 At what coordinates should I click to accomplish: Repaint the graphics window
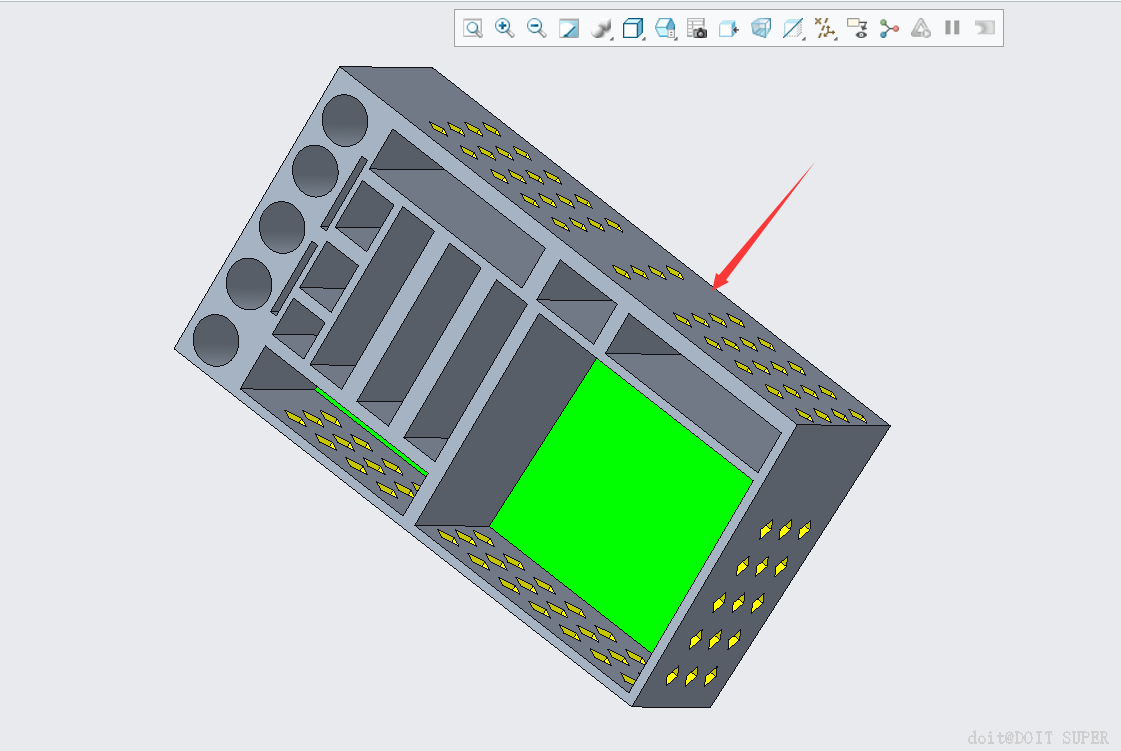(x=568, y=29)
